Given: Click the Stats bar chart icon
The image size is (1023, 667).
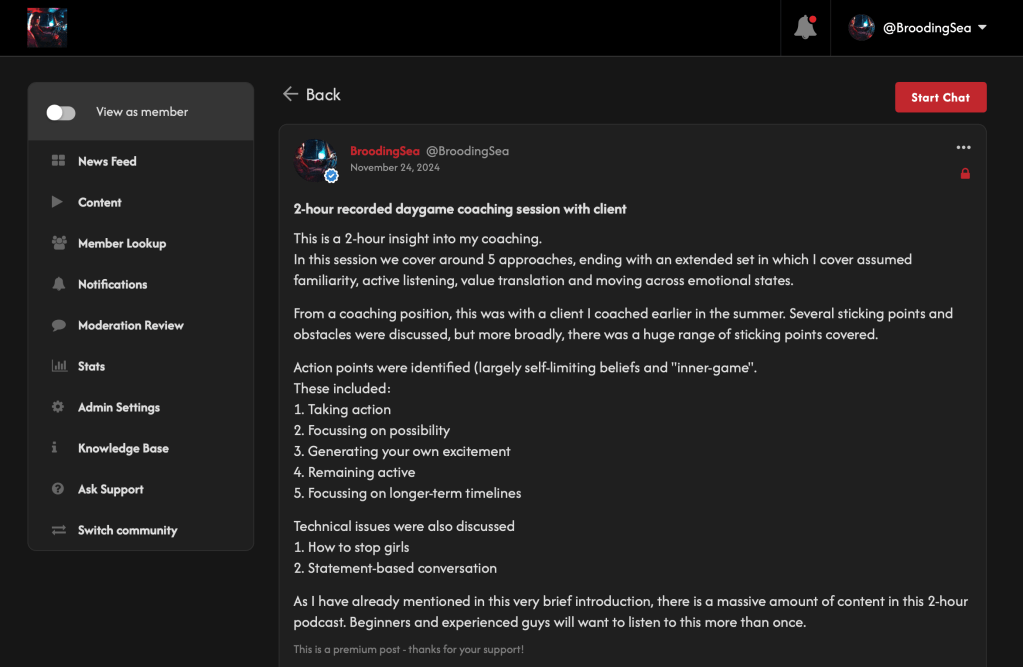Looking at the screenshot, I should pos(59,366).
